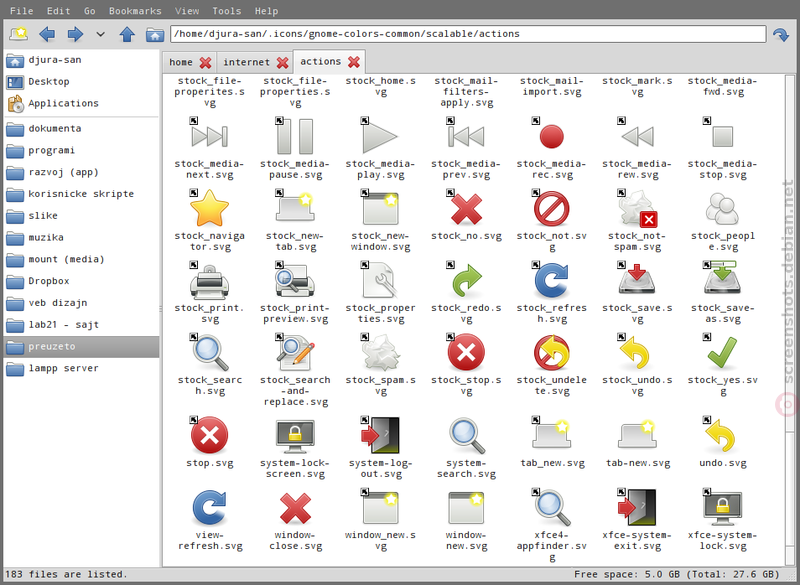Open Desktop in the sidebar
This screenshot has height=585, width=800.
[x=82, y=82]
